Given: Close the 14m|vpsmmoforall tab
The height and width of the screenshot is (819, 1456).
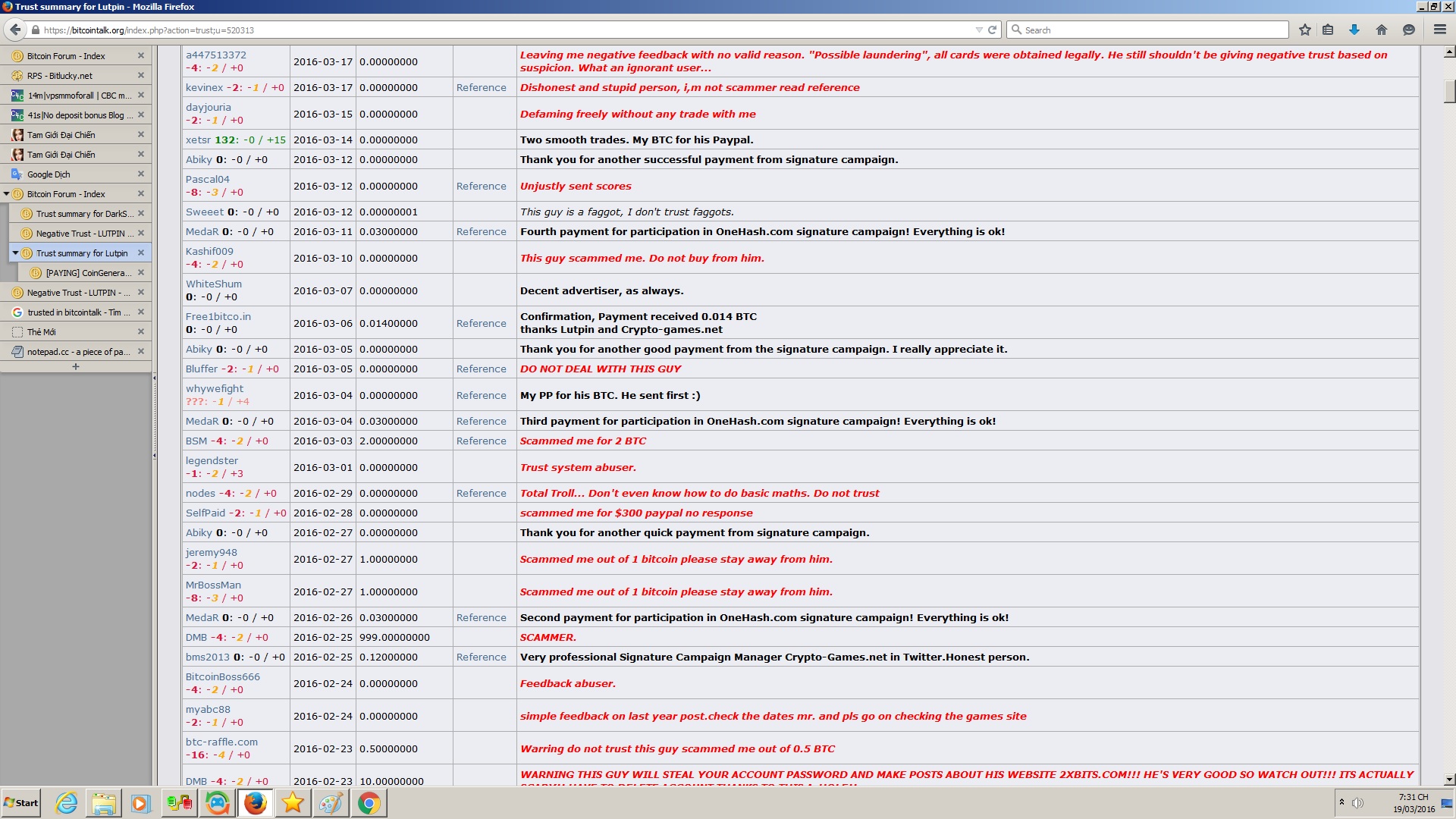Looking at the screenshot, I should click(141, 96).
